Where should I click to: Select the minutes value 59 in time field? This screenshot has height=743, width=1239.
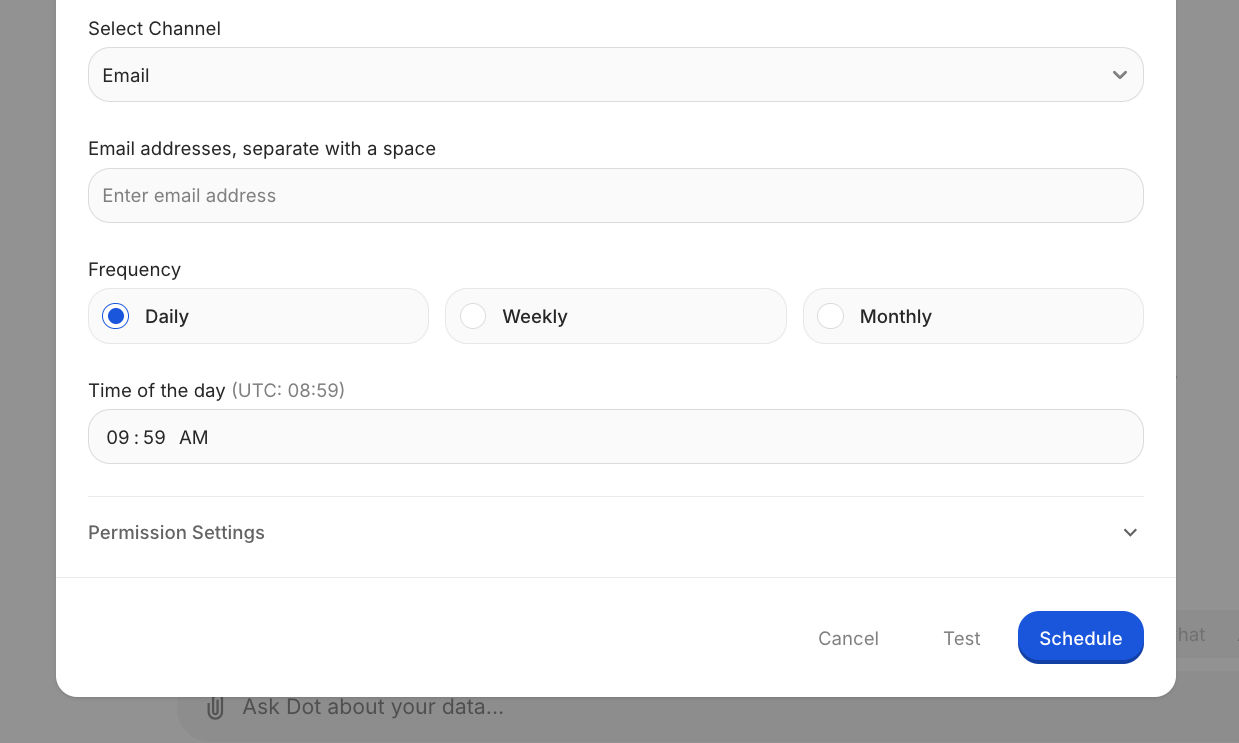point(154,437)
